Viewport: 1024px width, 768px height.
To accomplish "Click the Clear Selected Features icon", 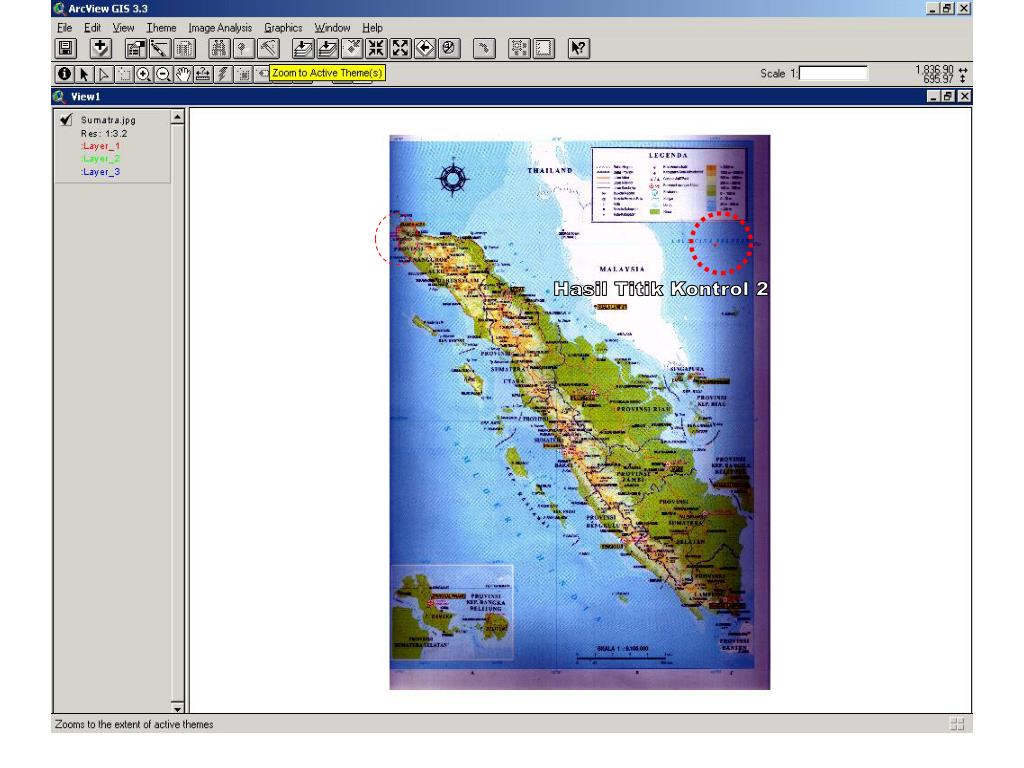I will point(544,48).
